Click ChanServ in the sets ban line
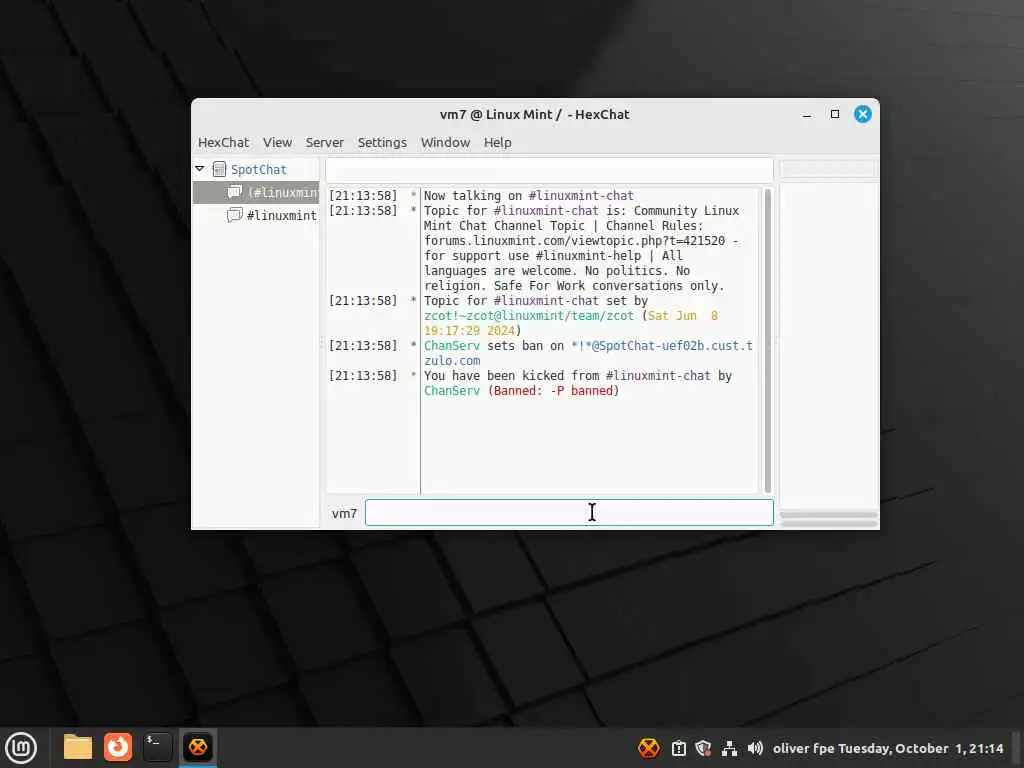This screenshot has width=1024, height=768. [452, 346]
